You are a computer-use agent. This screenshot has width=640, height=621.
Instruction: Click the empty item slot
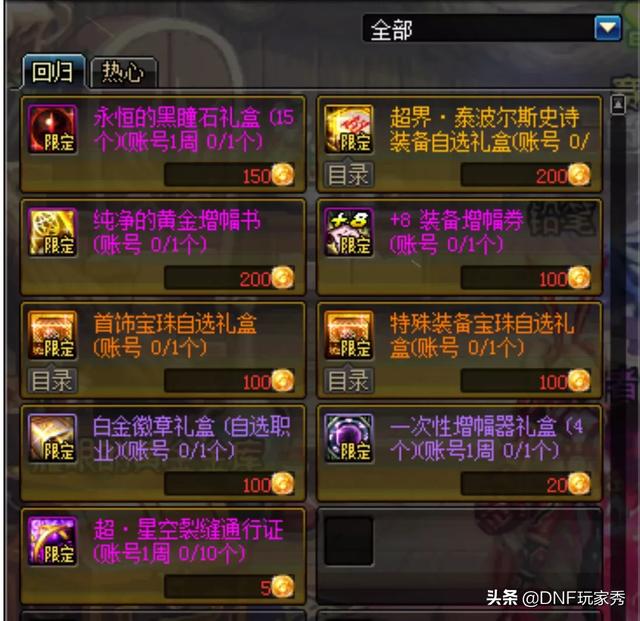point(349,541)
